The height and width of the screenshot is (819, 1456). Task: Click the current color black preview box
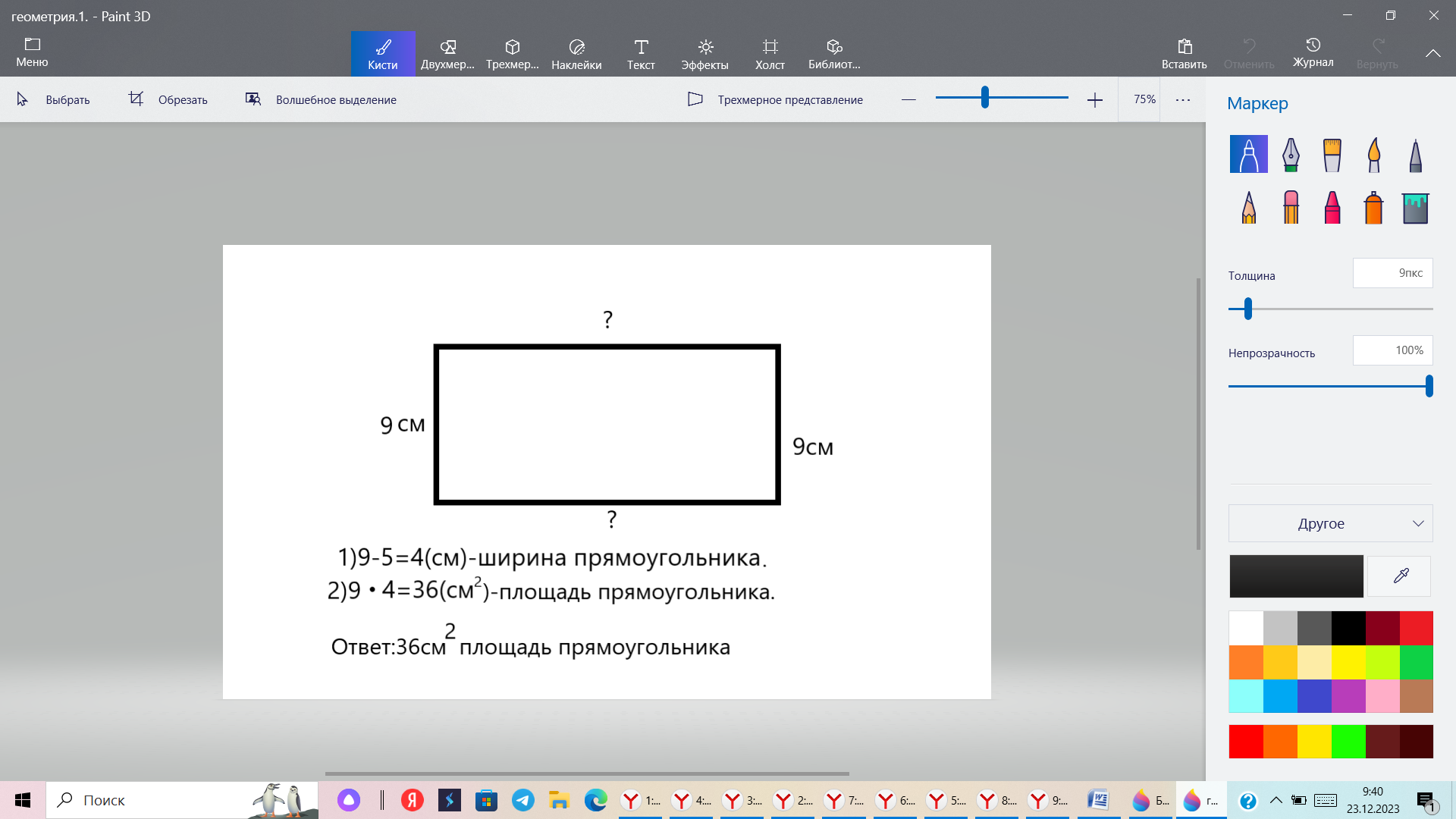pyautogui.click(x=1296, y=576)
